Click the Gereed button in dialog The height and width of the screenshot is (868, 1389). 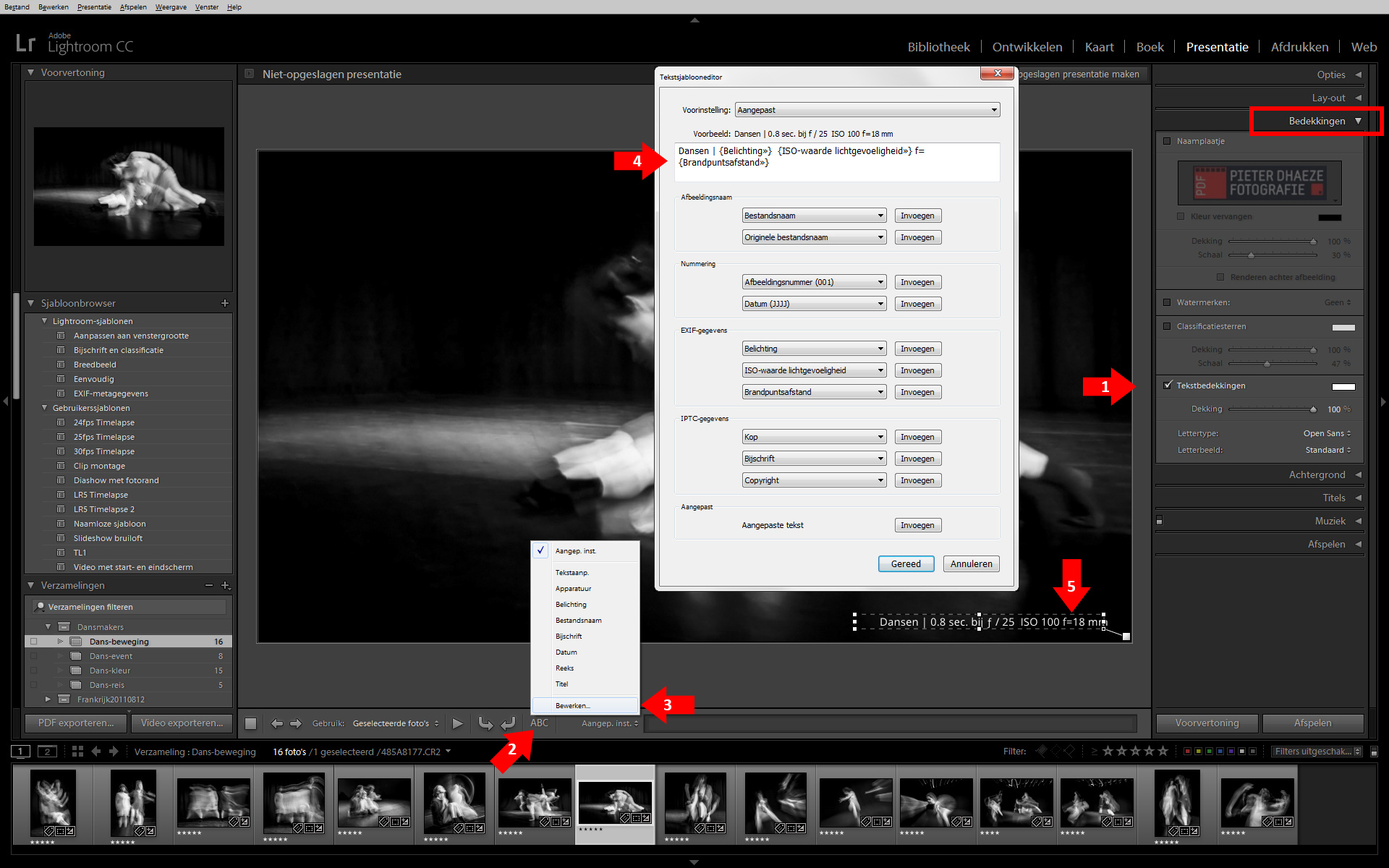[906, 563]
